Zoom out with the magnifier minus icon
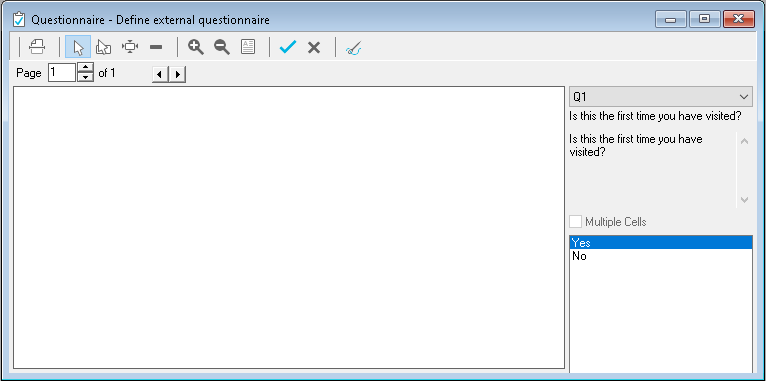Image resolution: width=766 pixels, height=381 pixels. tap(222, 47)
